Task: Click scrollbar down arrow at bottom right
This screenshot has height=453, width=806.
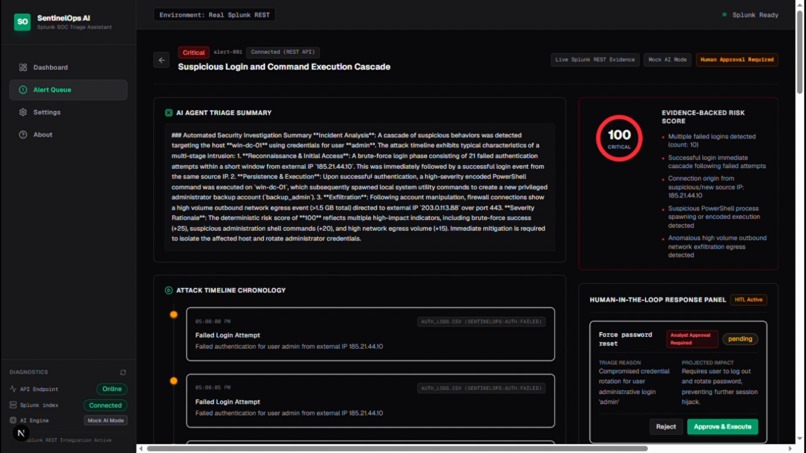Action: click(799, 439)
